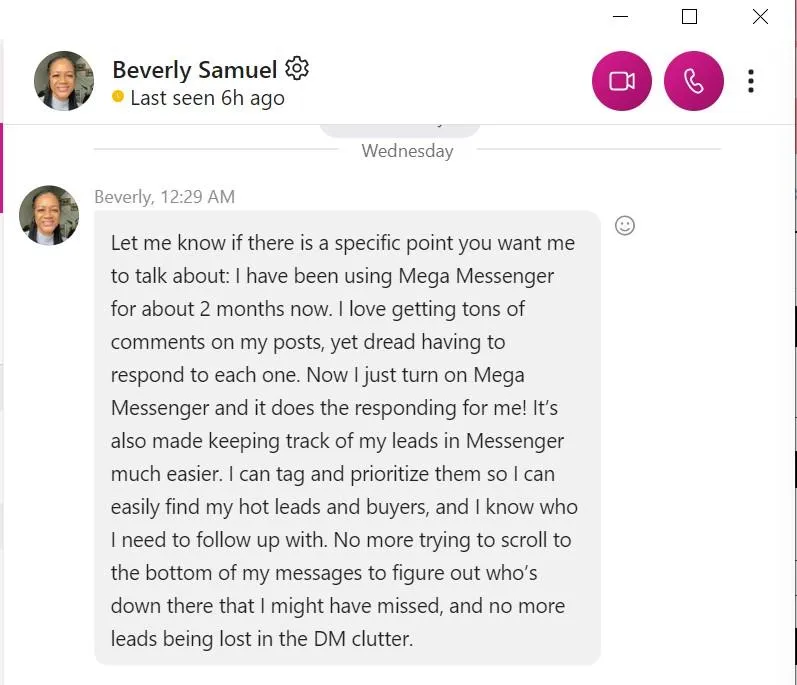Image resolution: width=797 pixels, height=685 pixels.
Task: Click the Beverly, 12:29 AM timestamp
Action: 165,197
